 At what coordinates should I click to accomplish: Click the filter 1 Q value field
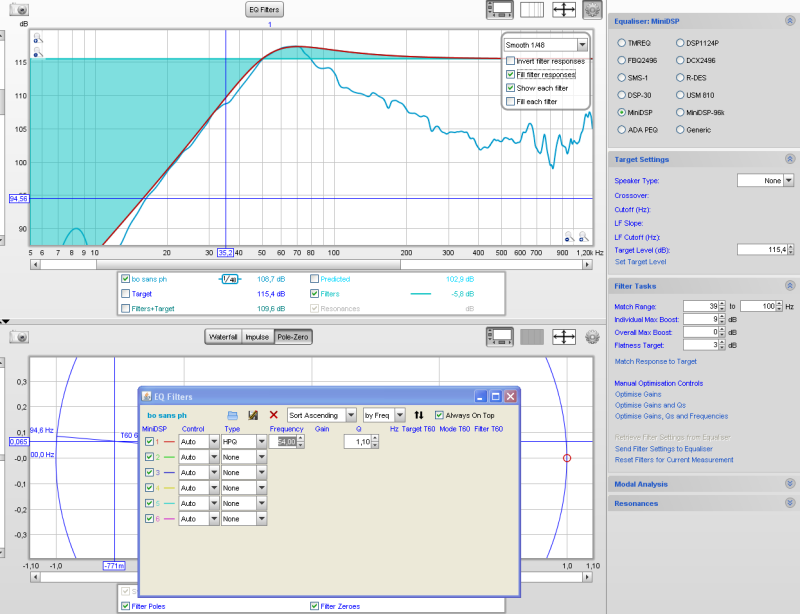tap(358, 442)
